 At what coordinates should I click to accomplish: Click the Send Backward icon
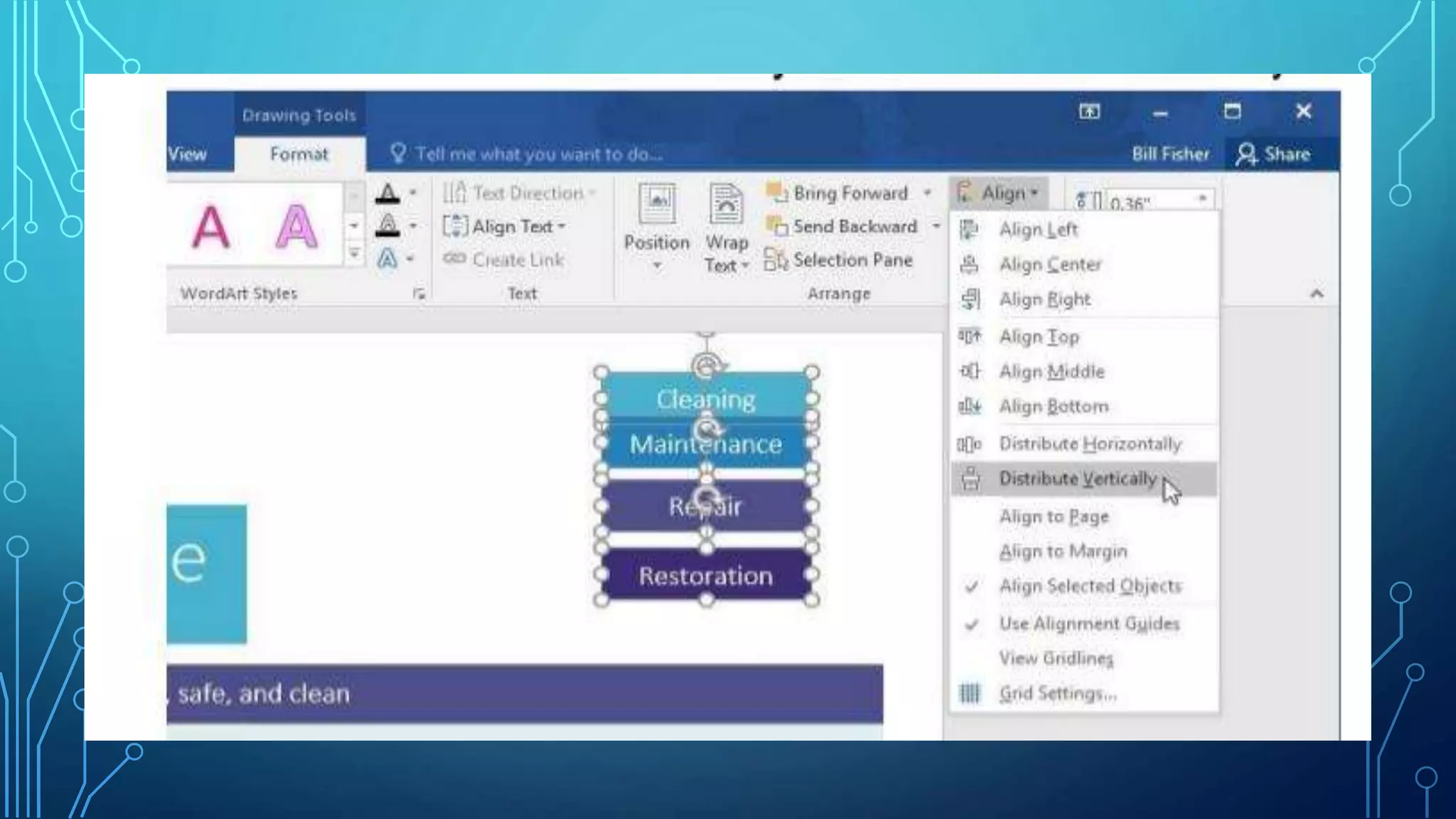point(776,226)
